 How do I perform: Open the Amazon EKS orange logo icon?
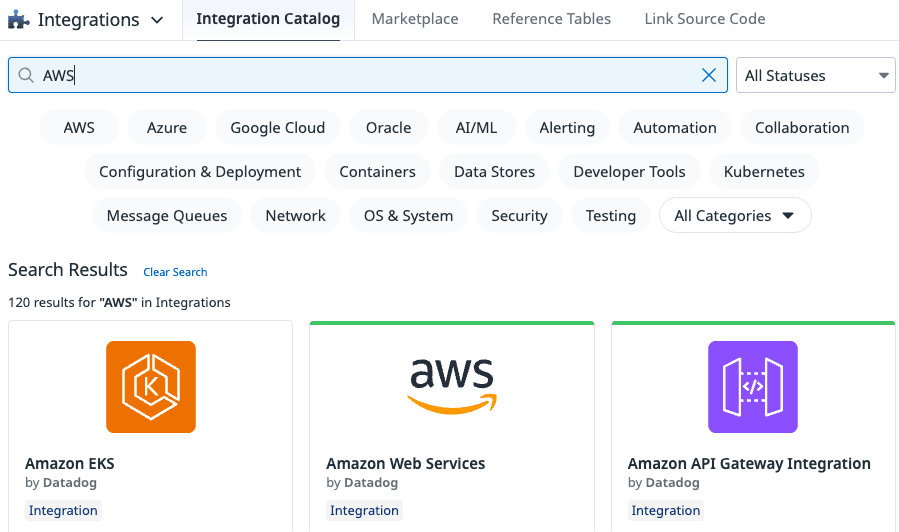pyautogui.click(x=151, y=387)
